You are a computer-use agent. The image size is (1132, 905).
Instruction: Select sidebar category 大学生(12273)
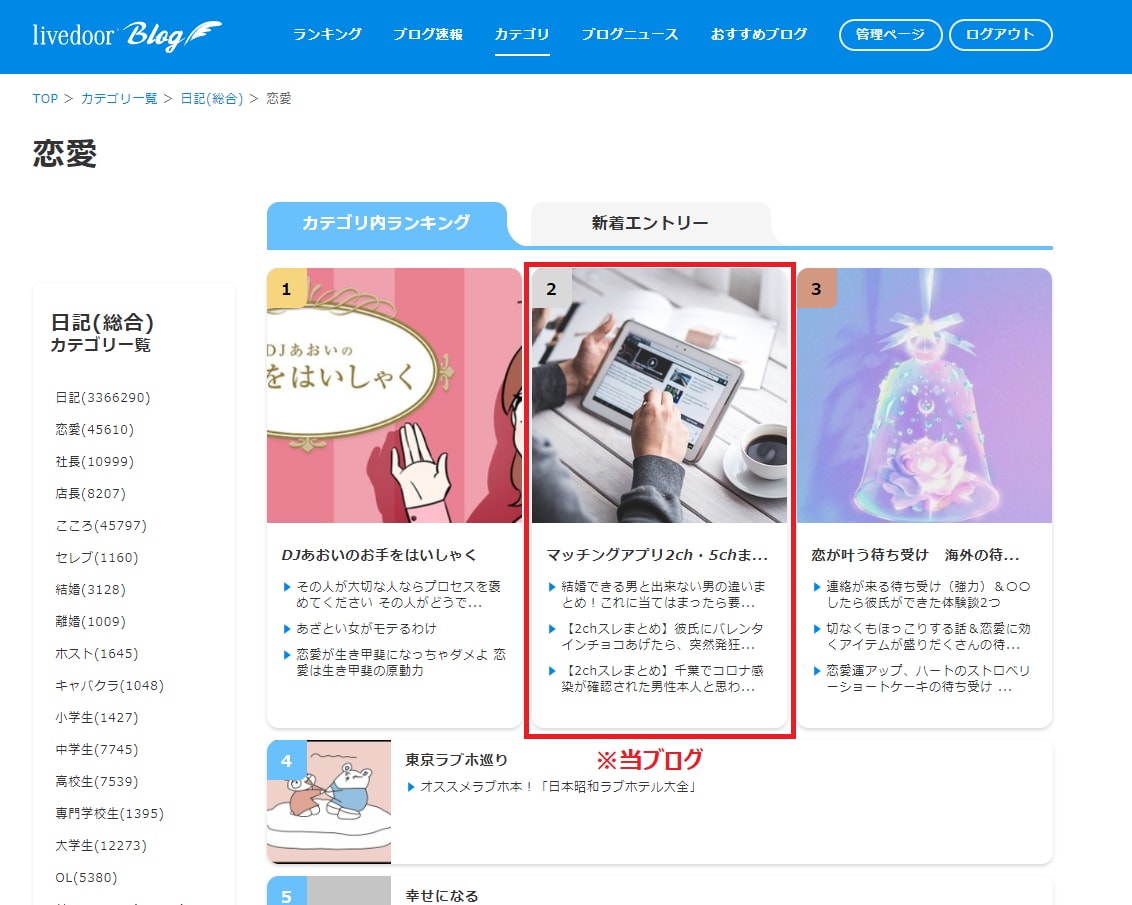(101, 845)
